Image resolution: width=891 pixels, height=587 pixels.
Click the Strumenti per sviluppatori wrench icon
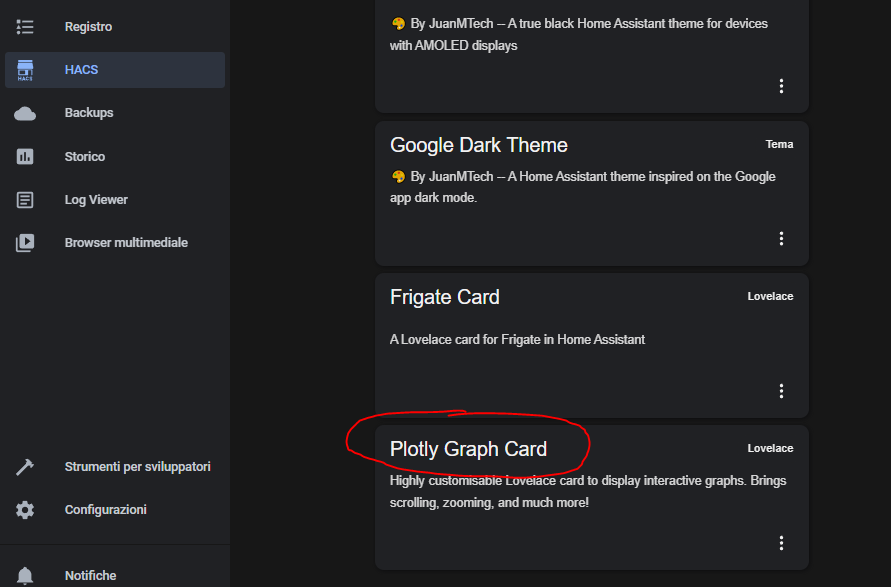25,466
